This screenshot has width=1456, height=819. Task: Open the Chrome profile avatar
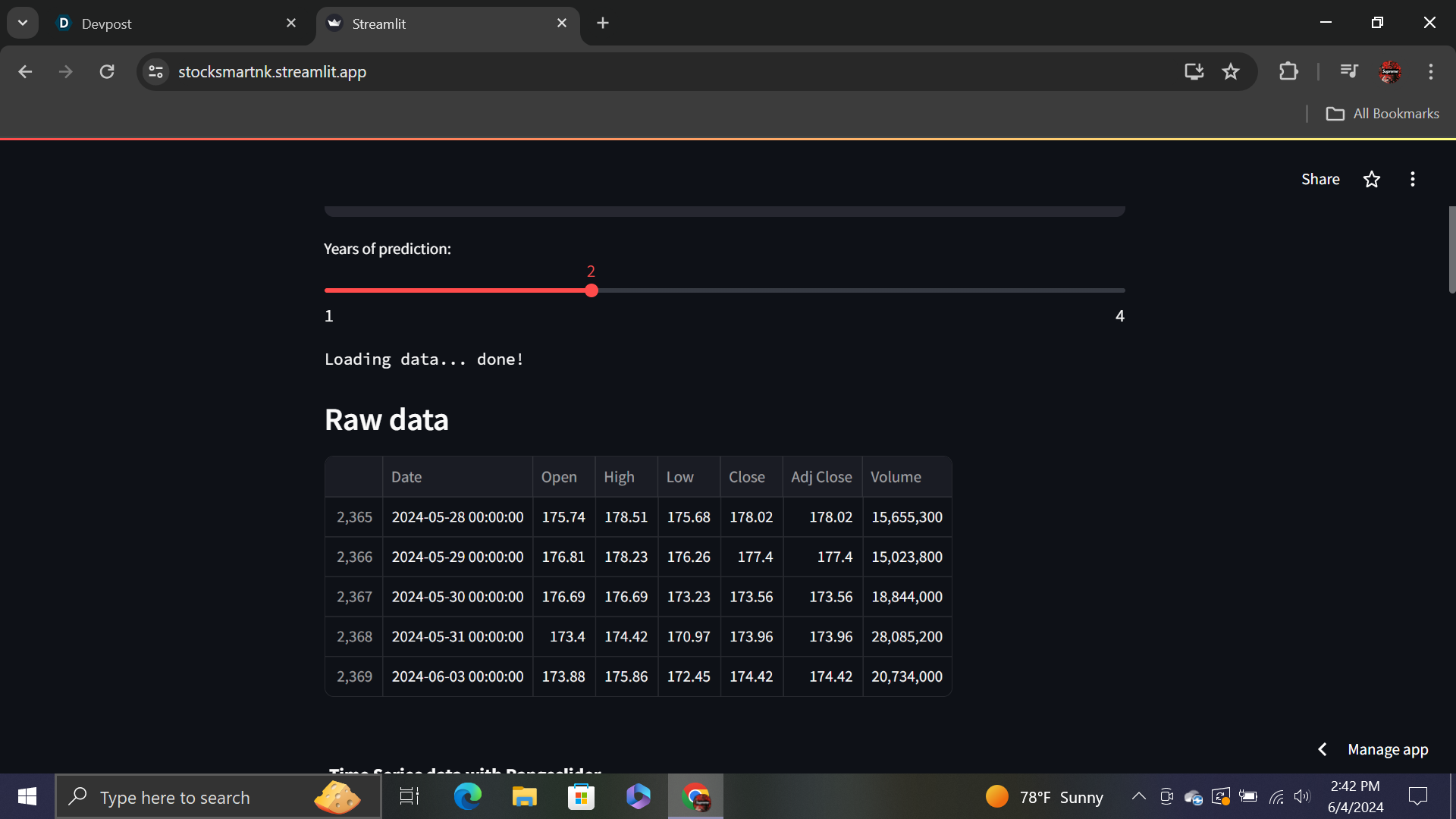(x=1389, y=72)
